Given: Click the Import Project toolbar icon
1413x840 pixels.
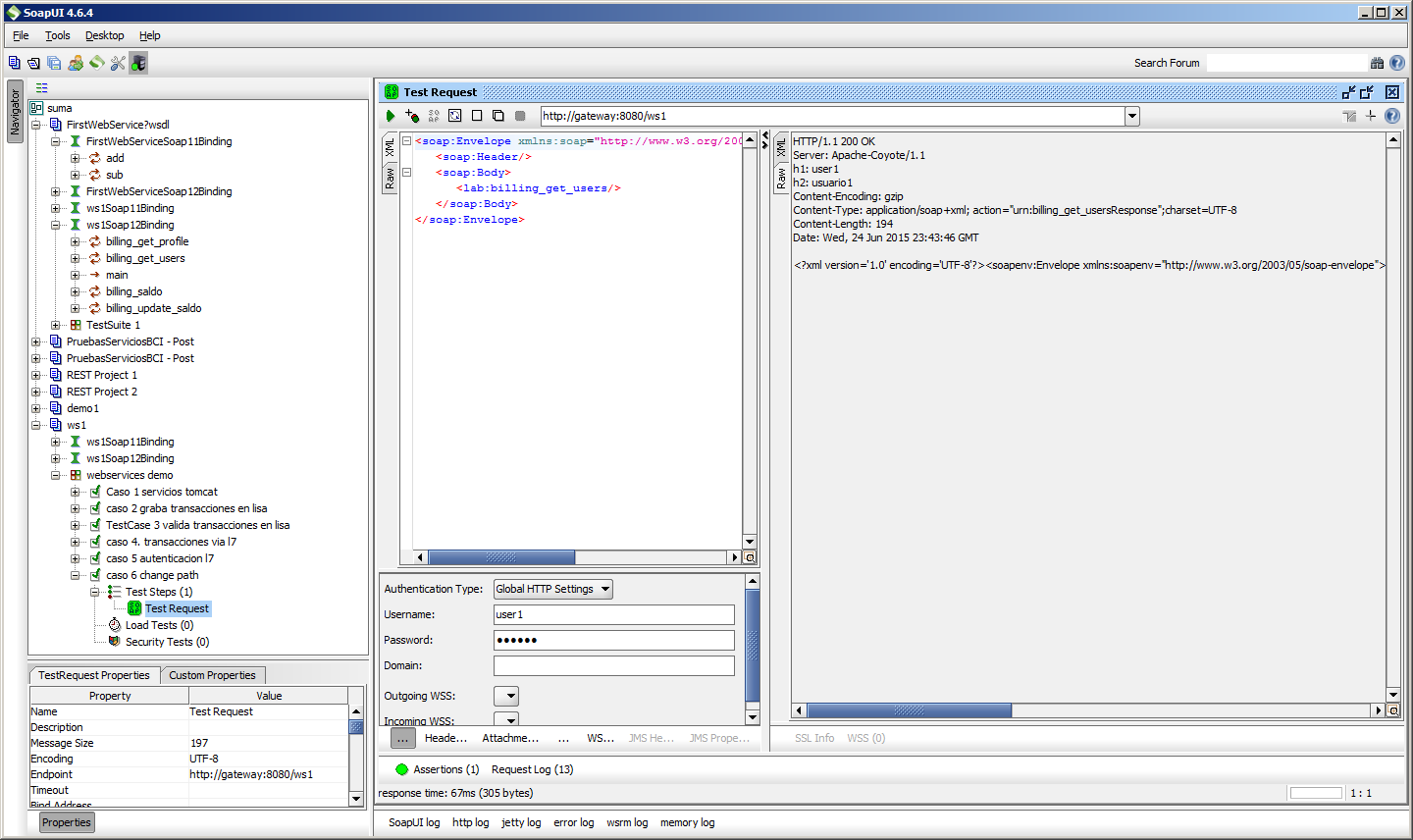Looking at the screenshot, I should [x=32, y=62].
